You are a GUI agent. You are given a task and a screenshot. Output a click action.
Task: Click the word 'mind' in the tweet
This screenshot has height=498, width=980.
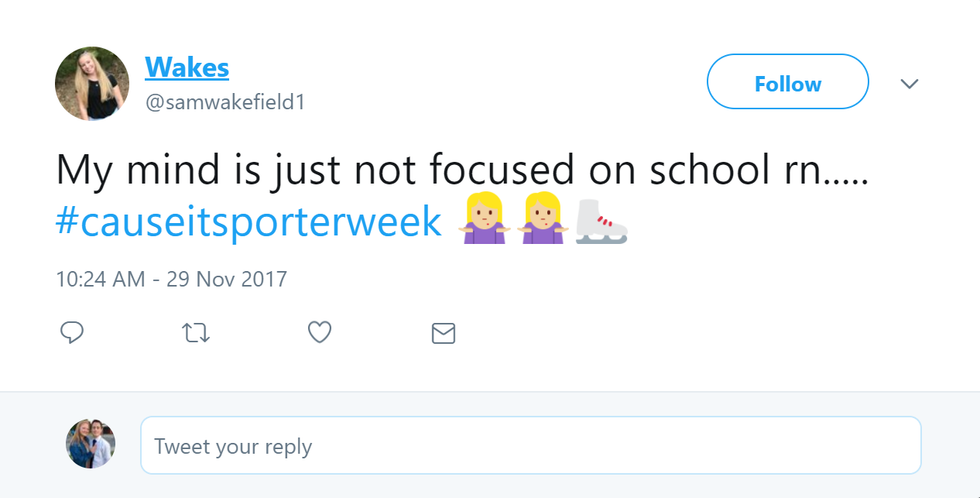[168, 170]
